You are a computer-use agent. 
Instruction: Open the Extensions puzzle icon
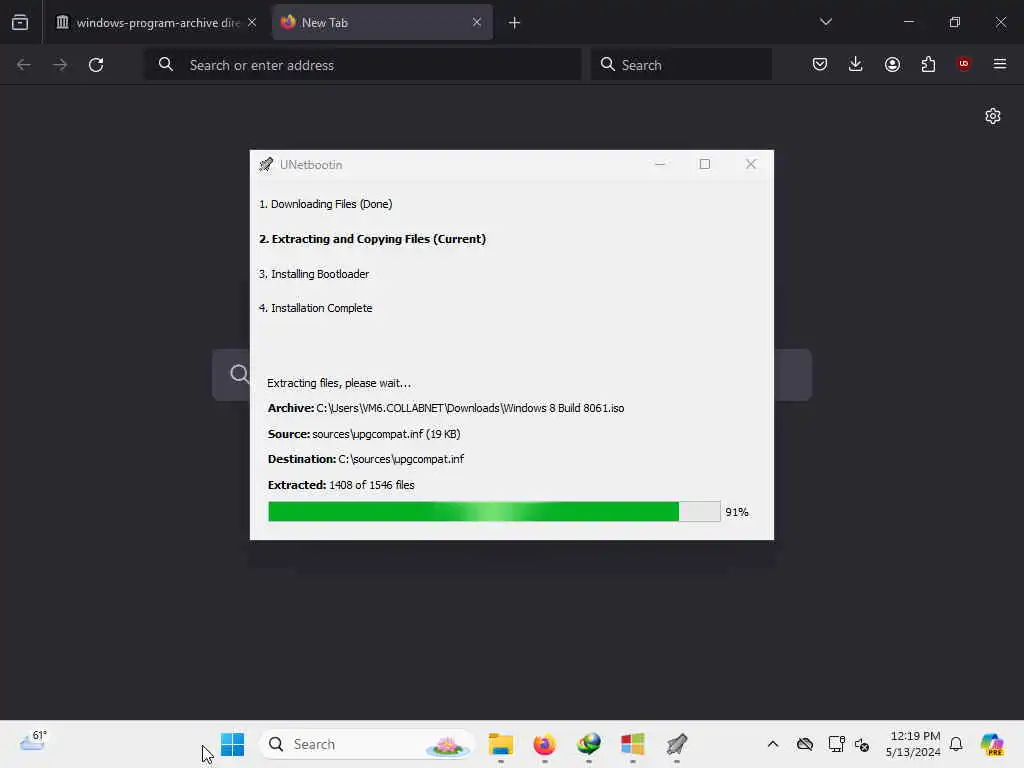click(928, 64)
